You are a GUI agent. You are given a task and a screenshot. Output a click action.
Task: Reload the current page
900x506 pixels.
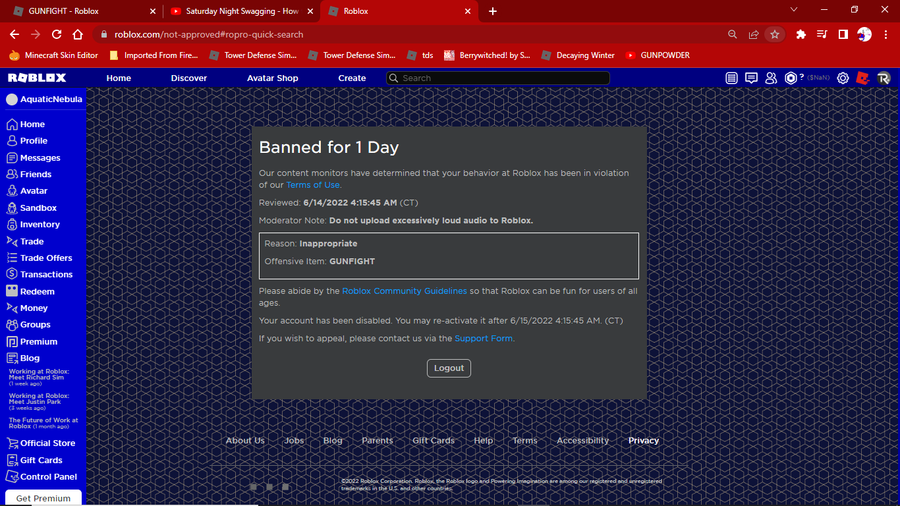click(x=56, y=34)
